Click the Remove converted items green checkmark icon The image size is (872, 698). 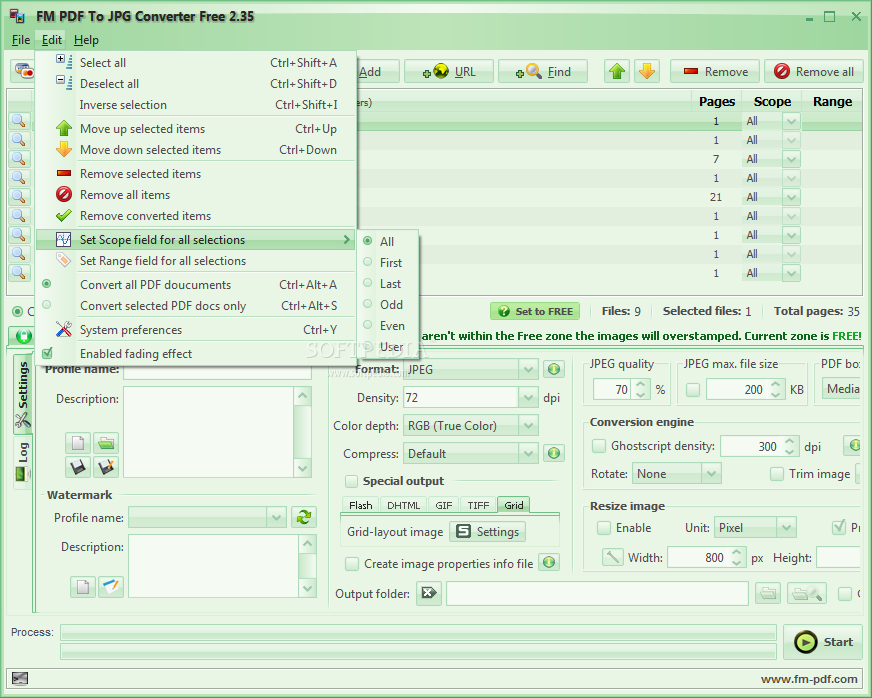tap(63, 215)
